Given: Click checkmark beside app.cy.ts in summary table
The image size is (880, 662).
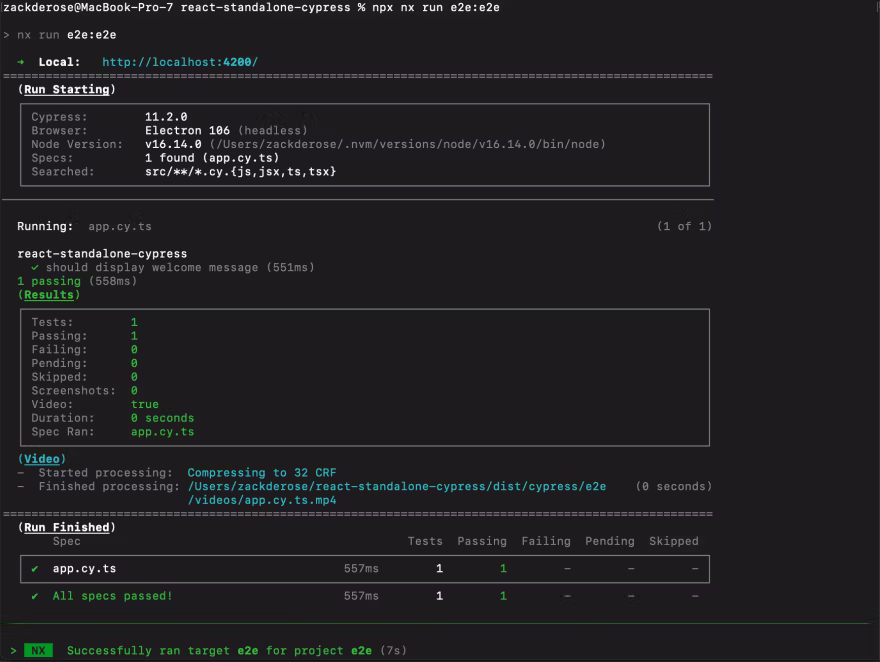Looking at the screenshot, I should point(35,569).
